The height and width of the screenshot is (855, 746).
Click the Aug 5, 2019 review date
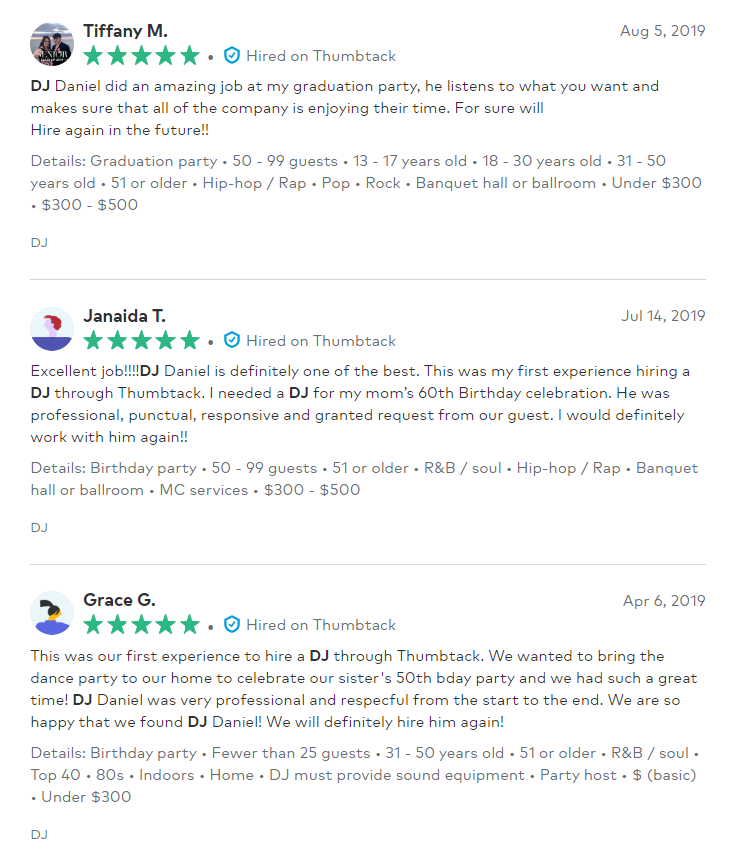[x=662, y=31]
